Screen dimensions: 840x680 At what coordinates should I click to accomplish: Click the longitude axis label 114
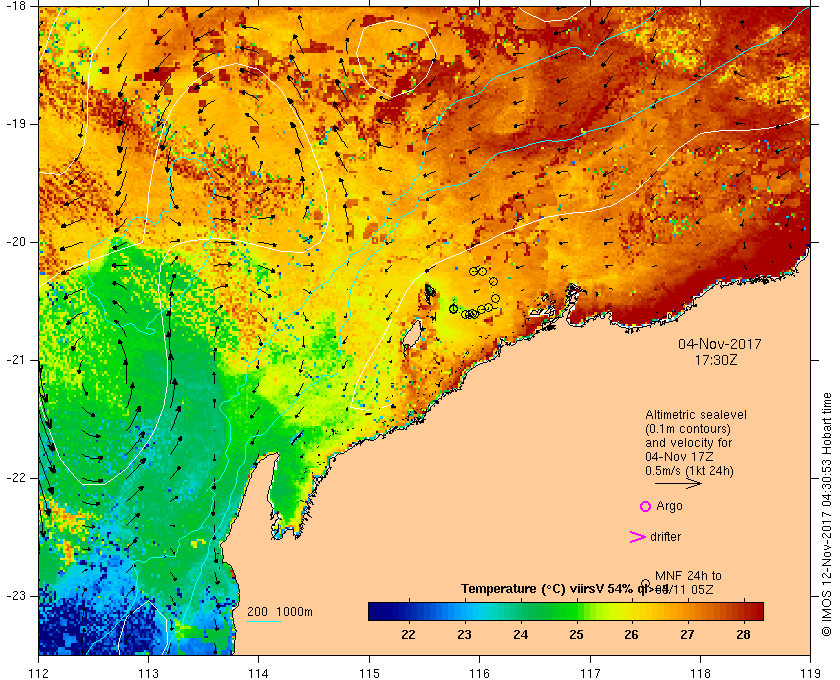click(259, 672)
